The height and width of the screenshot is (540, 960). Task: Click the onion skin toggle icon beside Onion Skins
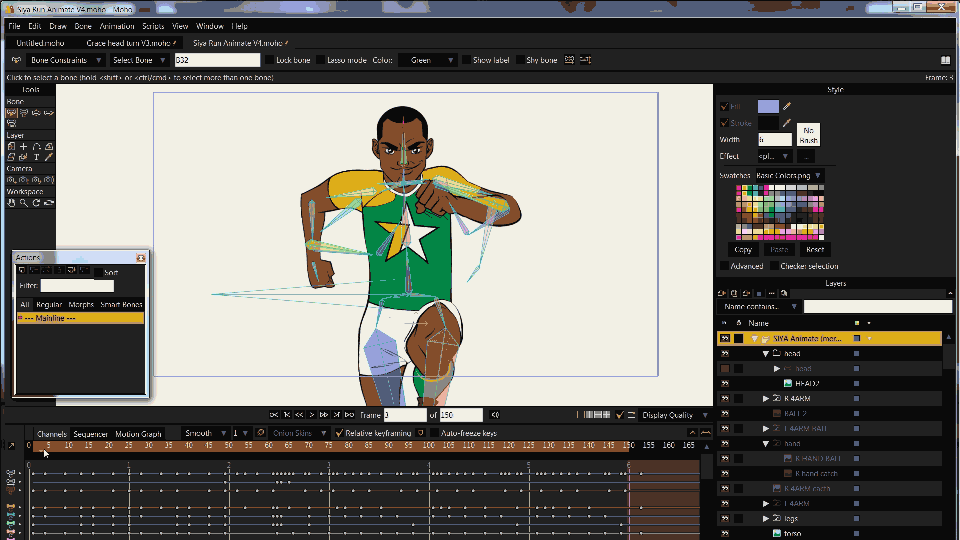(x=260, y=433)
